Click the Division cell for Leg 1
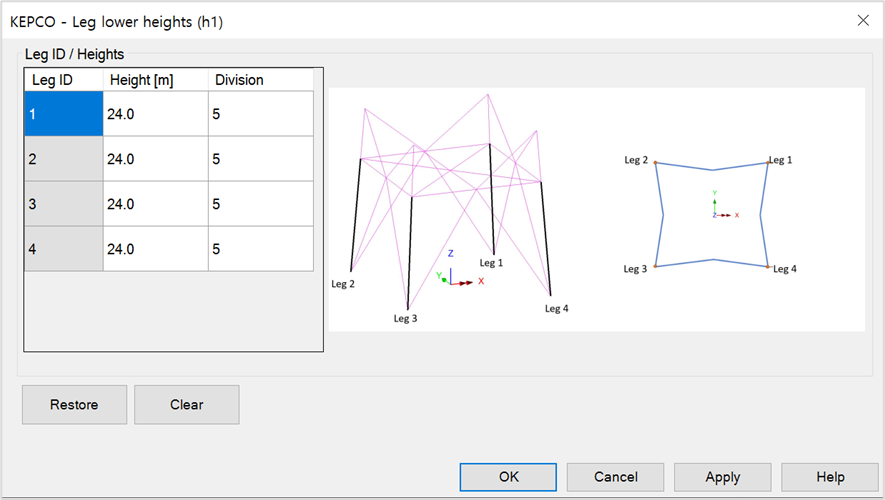The image size is (885, 500). tap(260, 114)
